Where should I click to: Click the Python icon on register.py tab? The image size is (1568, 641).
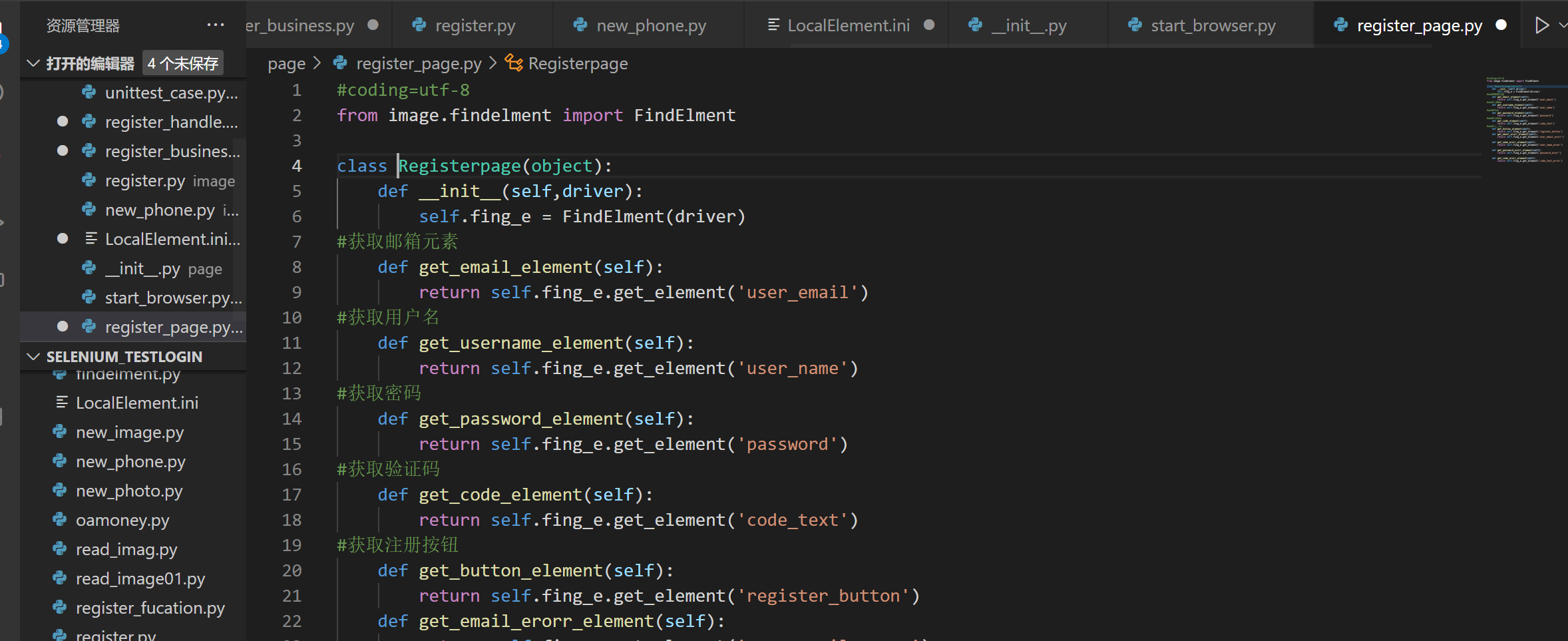419,25
